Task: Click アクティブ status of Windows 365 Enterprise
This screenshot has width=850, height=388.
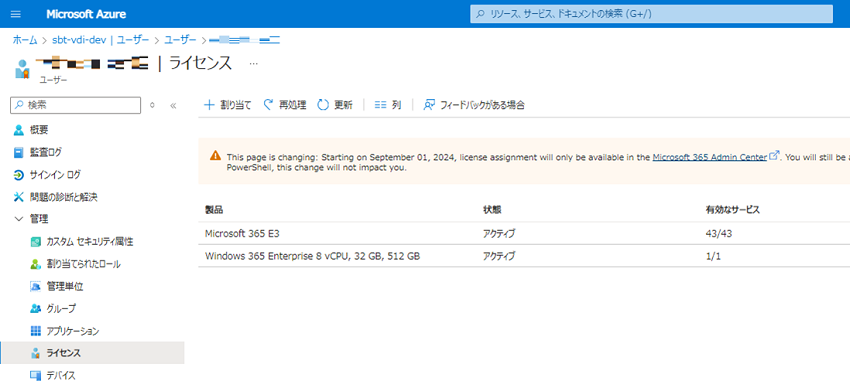Action: click(499, 256)
